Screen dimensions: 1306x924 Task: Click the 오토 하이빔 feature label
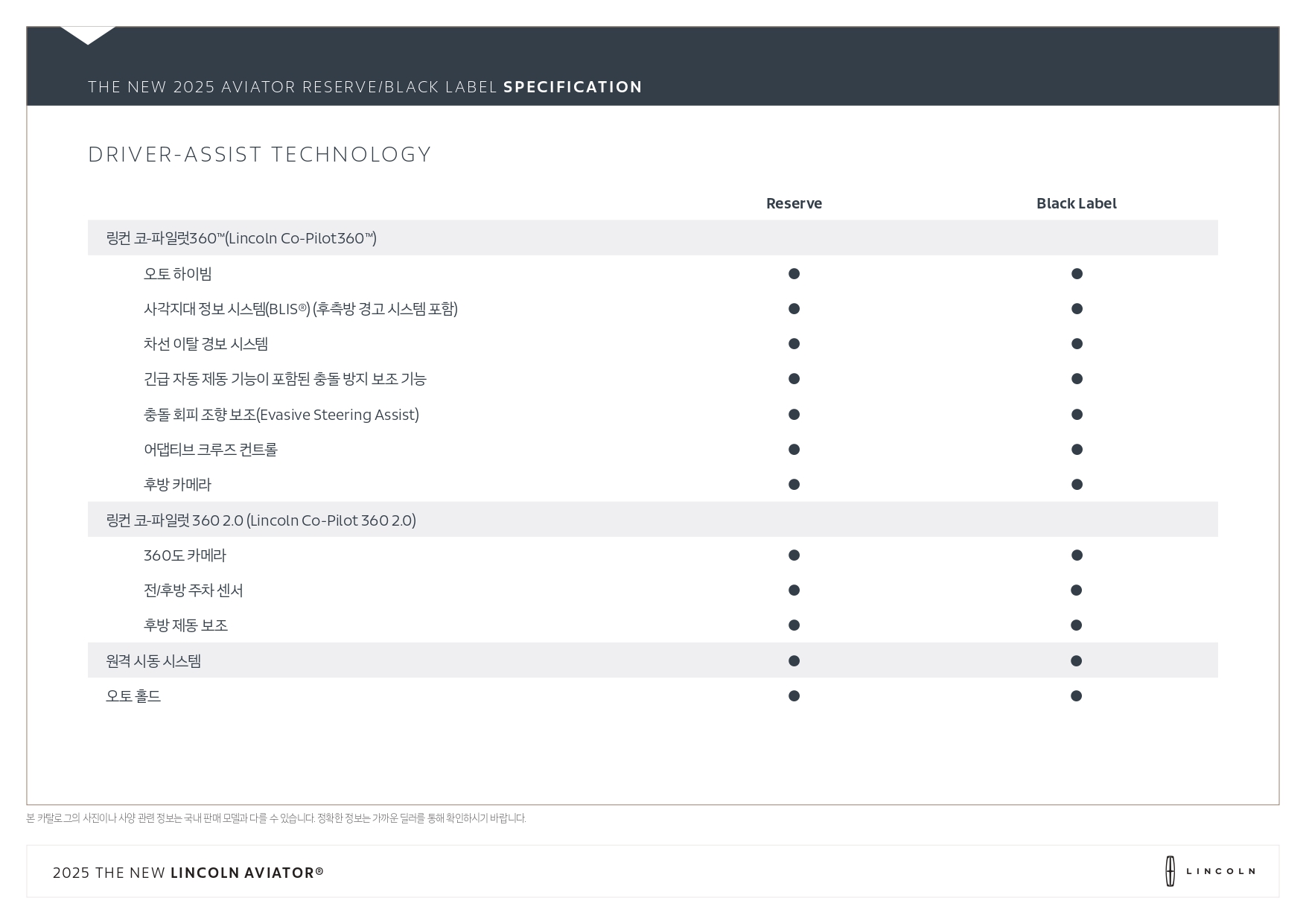coord(178,274)
